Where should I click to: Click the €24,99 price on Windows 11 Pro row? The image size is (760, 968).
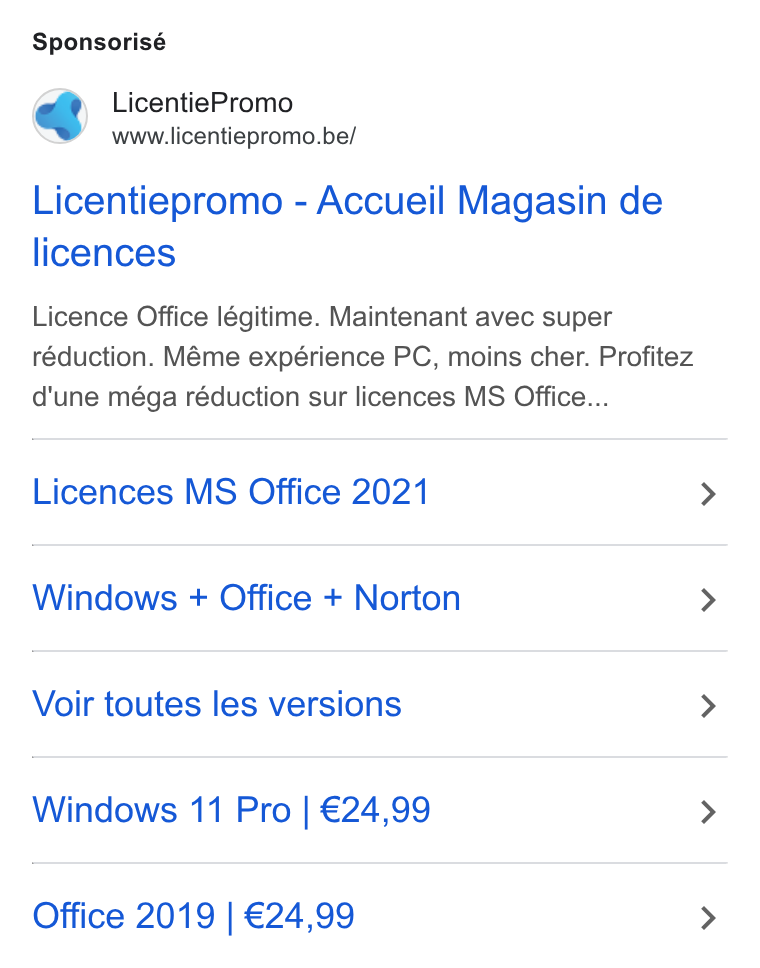[x=375, y=811]
